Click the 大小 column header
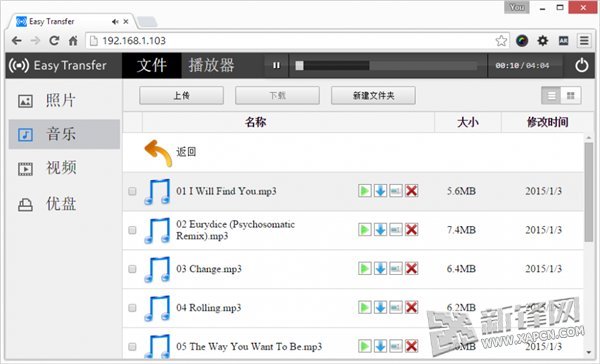The image size is (600, 364). pos(468,122)
